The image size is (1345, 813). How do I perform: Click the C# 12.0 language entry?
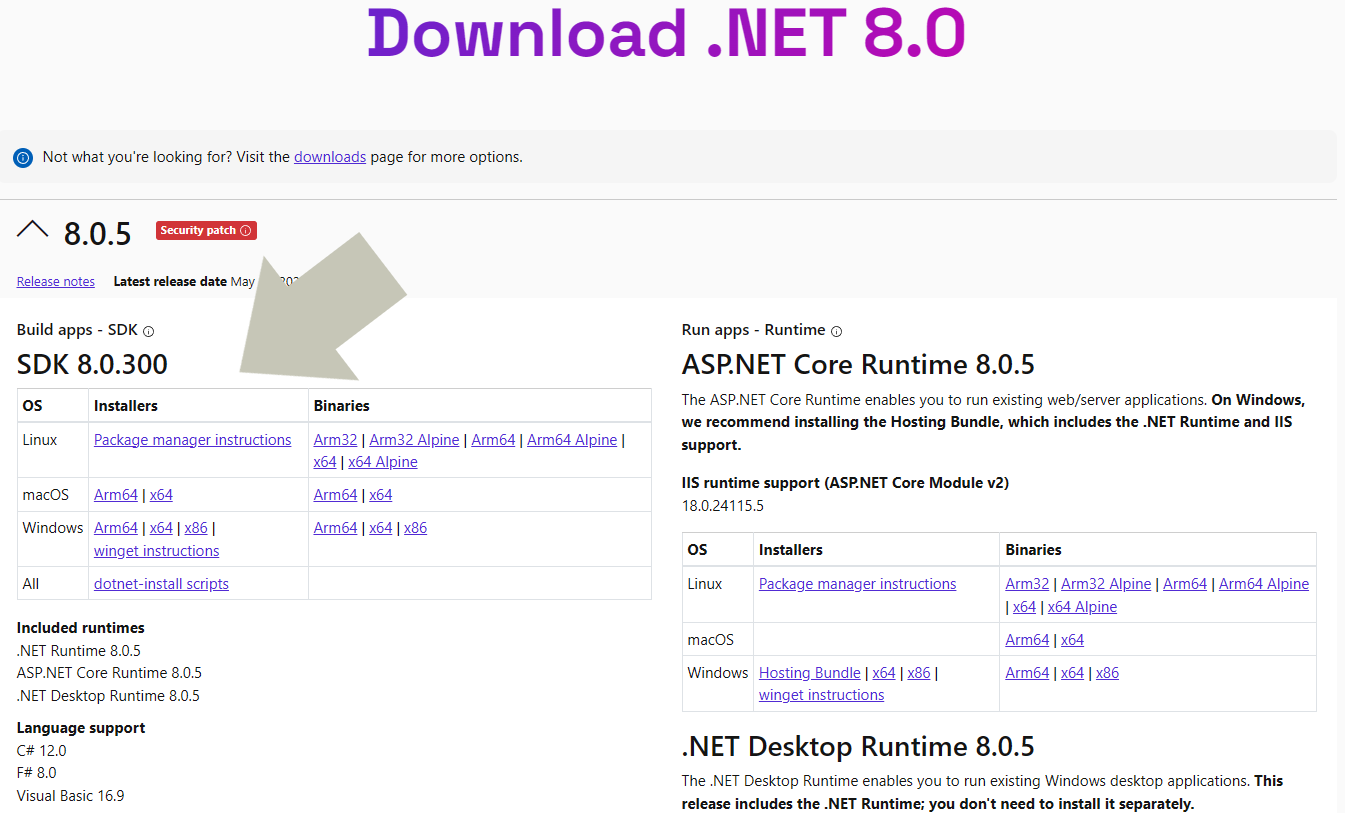click(42, 751)
